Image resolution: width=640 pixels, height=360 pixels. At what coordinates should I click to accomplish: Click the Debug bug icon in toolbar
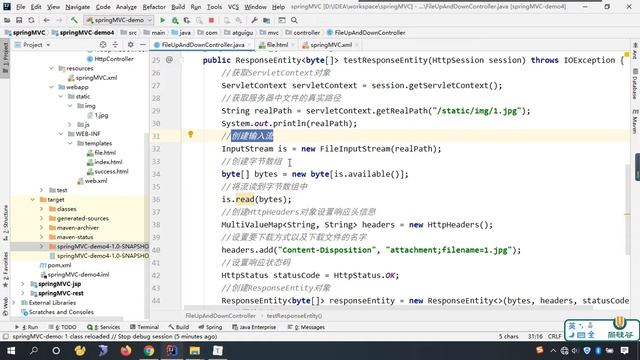pos(175,20)
